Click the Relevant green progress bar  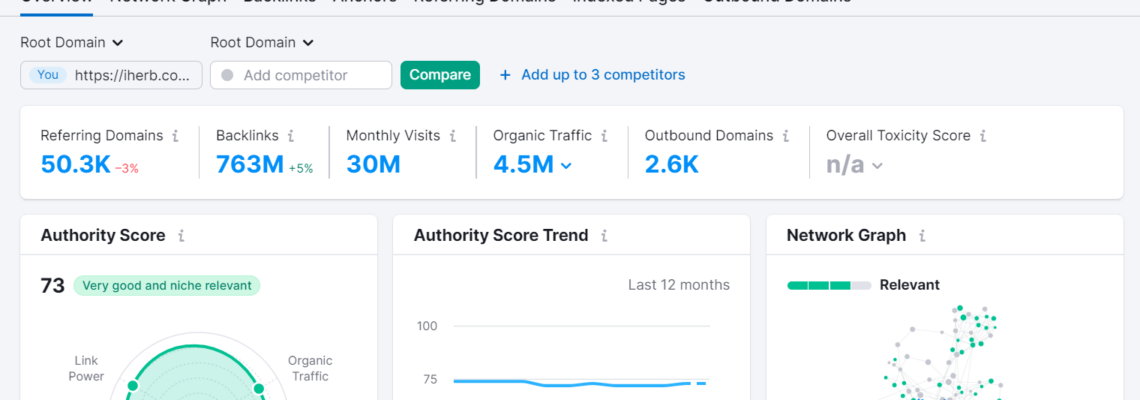[x=829, y=285]
